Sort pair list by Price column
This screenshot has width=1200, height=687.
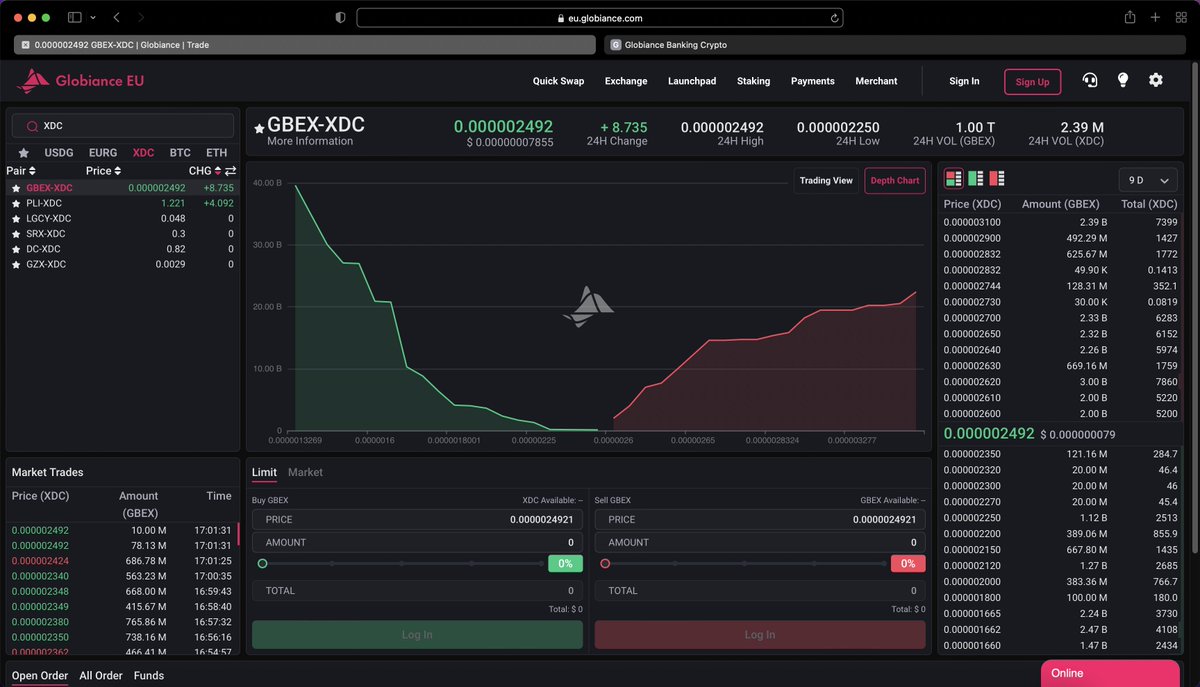[x=103, y=171]
